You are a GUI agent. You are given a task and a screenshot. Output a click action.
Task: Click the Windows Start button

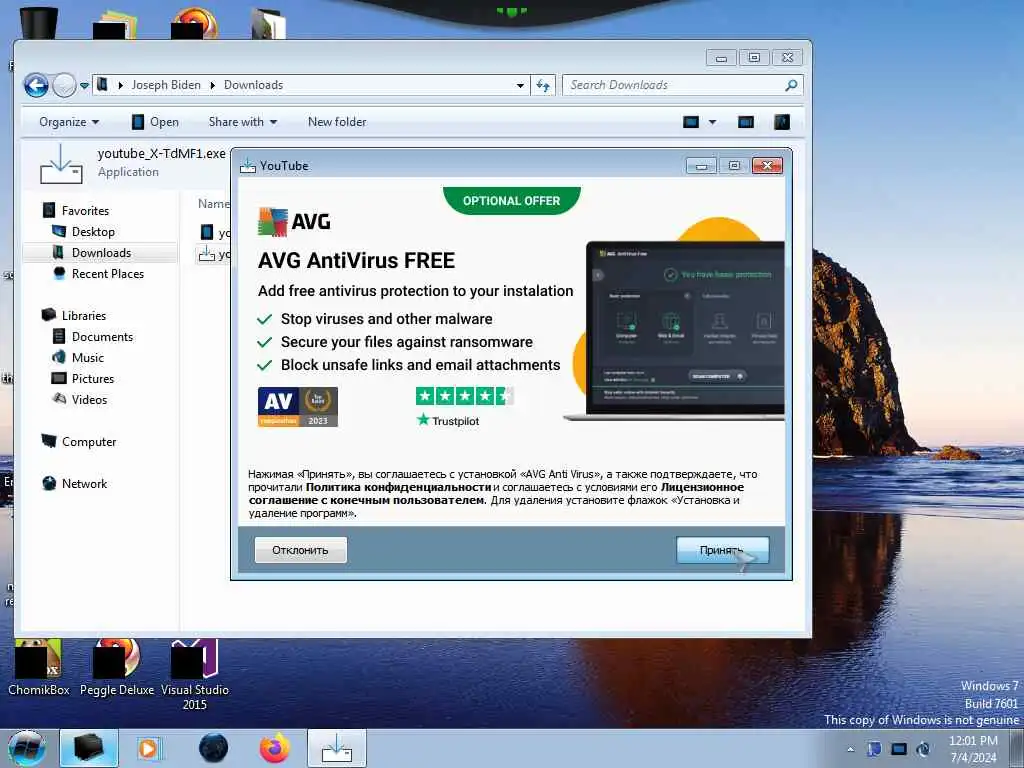[27, 748]
